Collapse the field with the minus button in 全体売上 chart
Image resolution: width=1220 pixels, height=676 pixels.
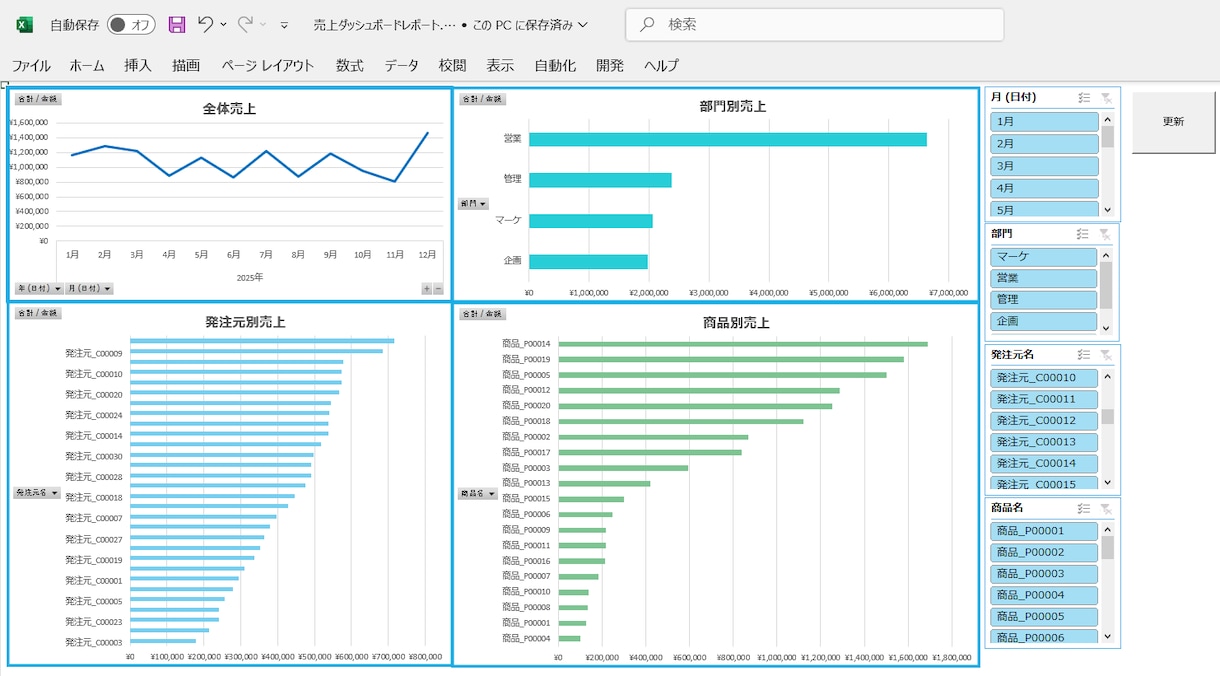[x=438, y=289]
